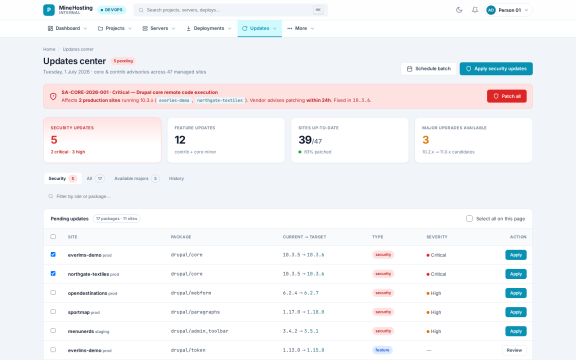This screenshot has height=360, width=576.
Task: Open the Sites up-to-date stat card
Action: 350,140
